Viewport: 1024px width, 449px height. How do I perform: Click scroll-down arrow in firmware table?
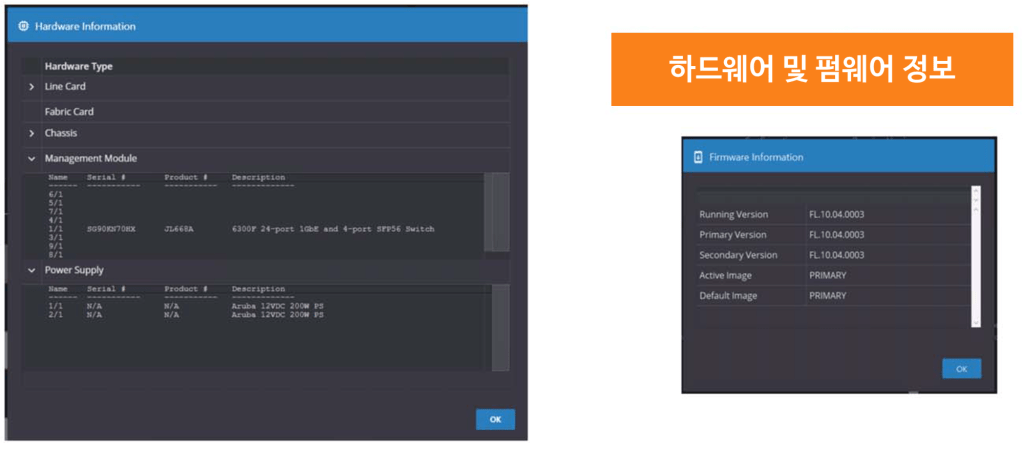(x=975, y=321)
